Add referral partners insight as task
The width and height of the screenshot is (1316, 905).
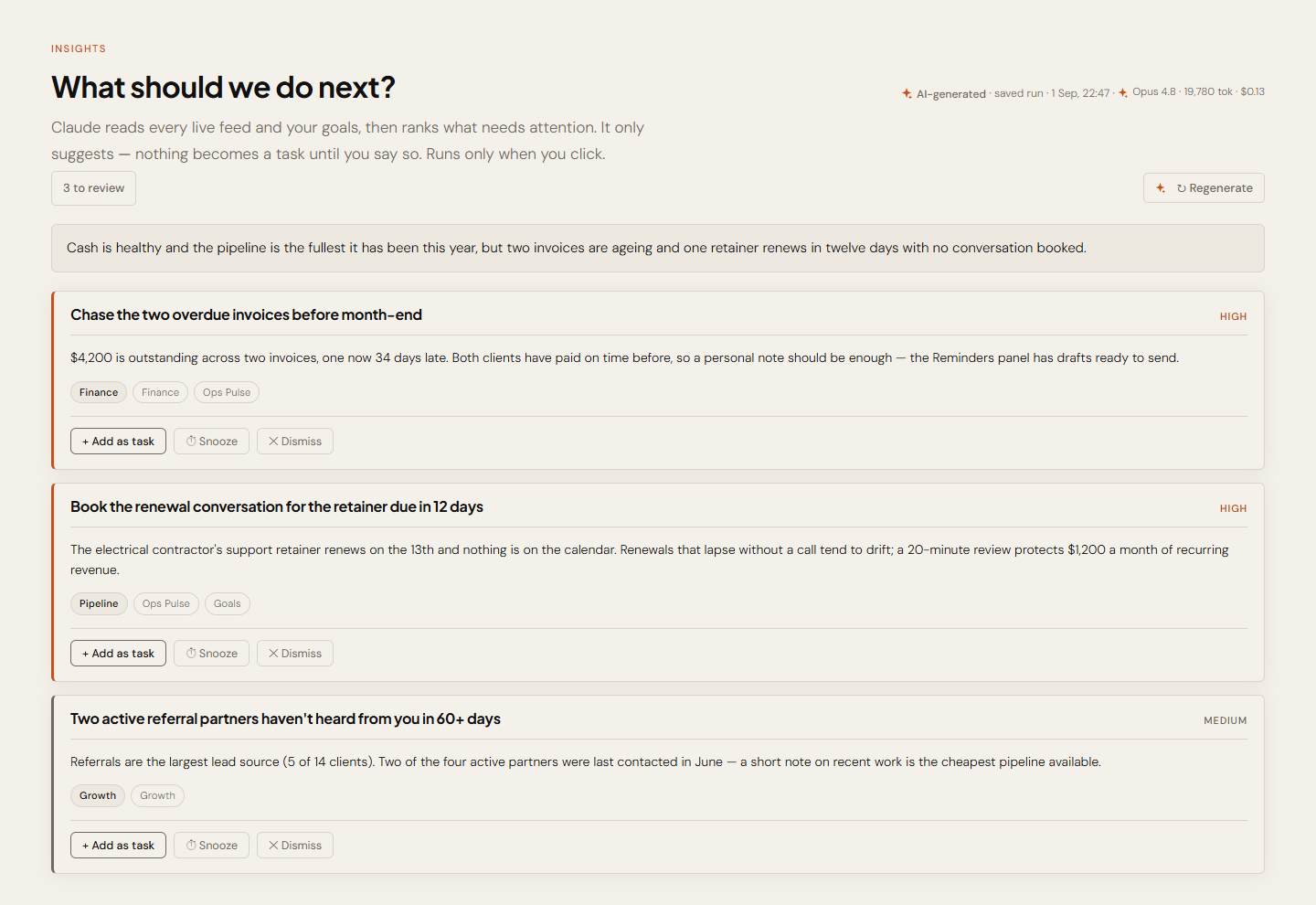[x=118, y=846]
